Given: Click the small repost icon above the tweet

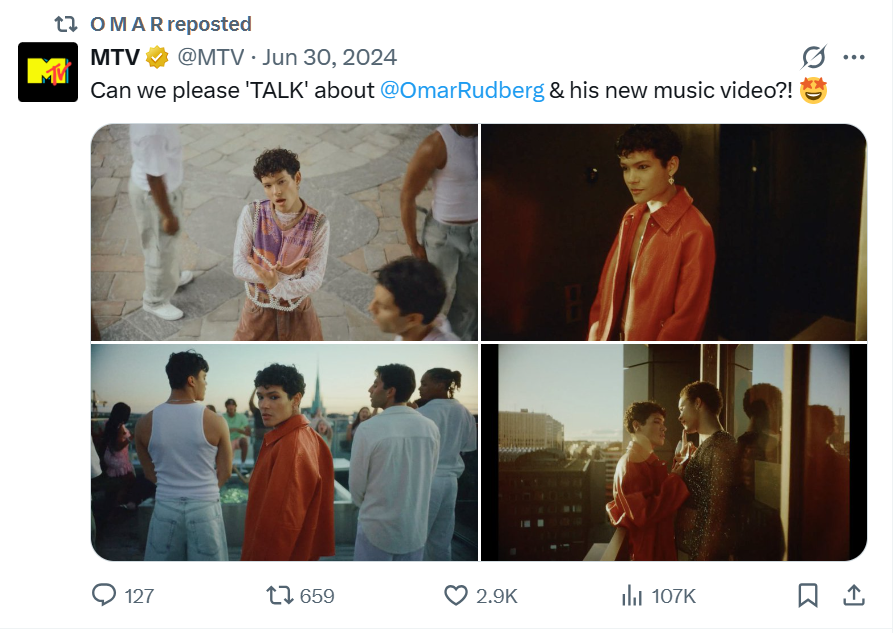Looking at the screenshot, I should click(x=65, y=23).
